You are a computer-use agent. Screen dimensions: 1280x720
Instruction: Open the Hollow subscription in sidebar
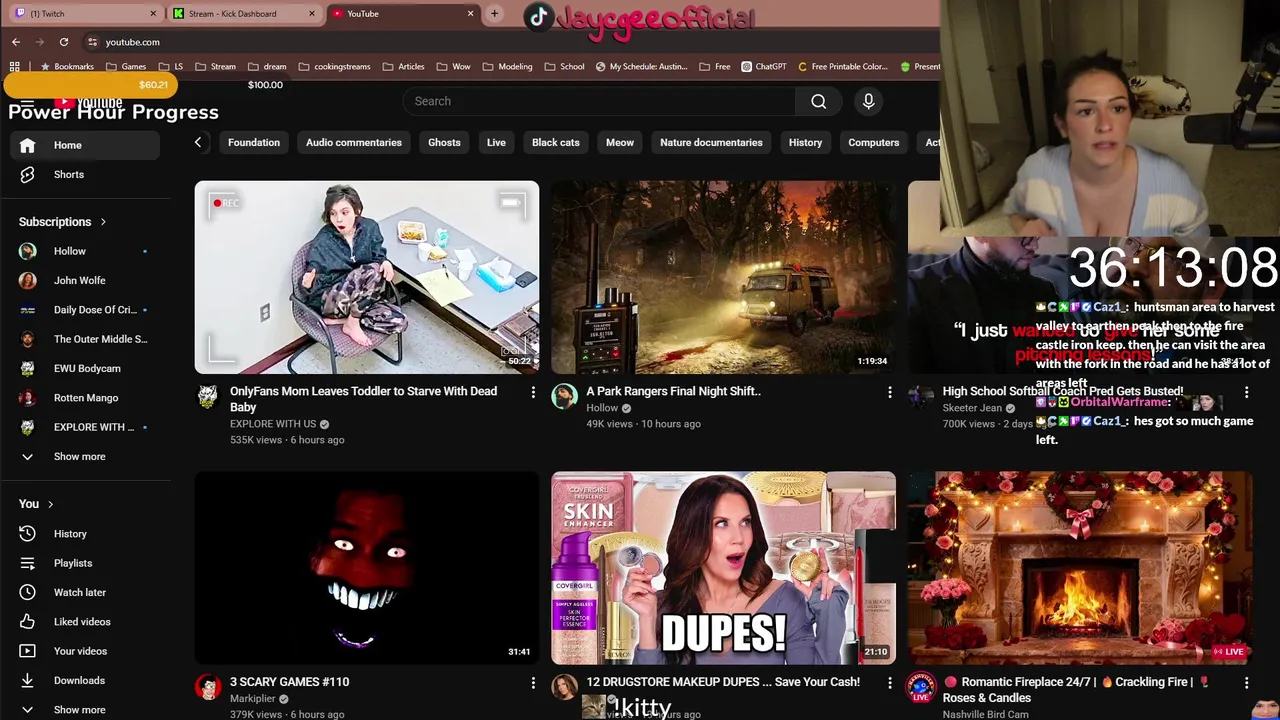(85, 251)
